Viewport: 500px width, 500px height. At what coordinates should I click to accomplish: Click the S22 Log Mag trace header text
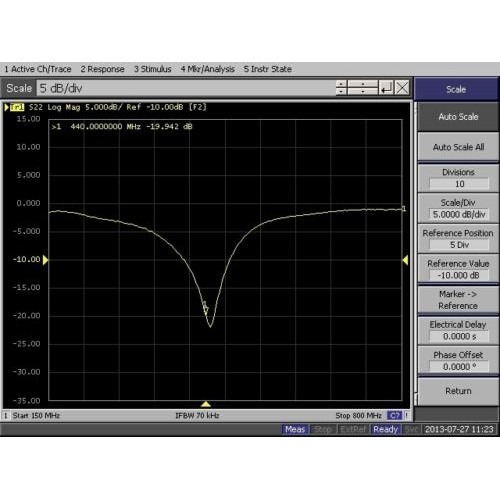(118, 107)
